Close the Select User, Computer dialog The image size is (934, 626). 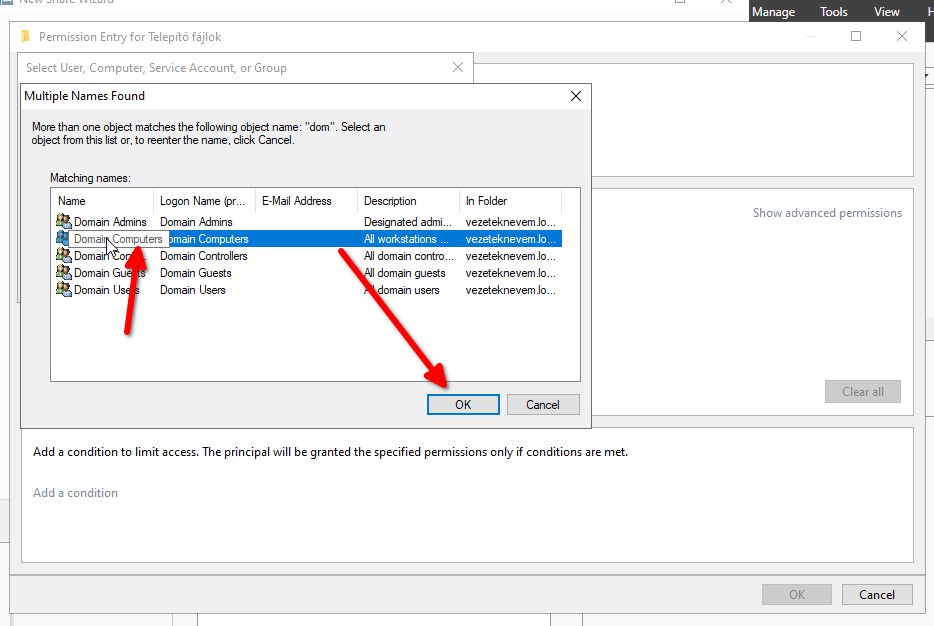(458, 68)
